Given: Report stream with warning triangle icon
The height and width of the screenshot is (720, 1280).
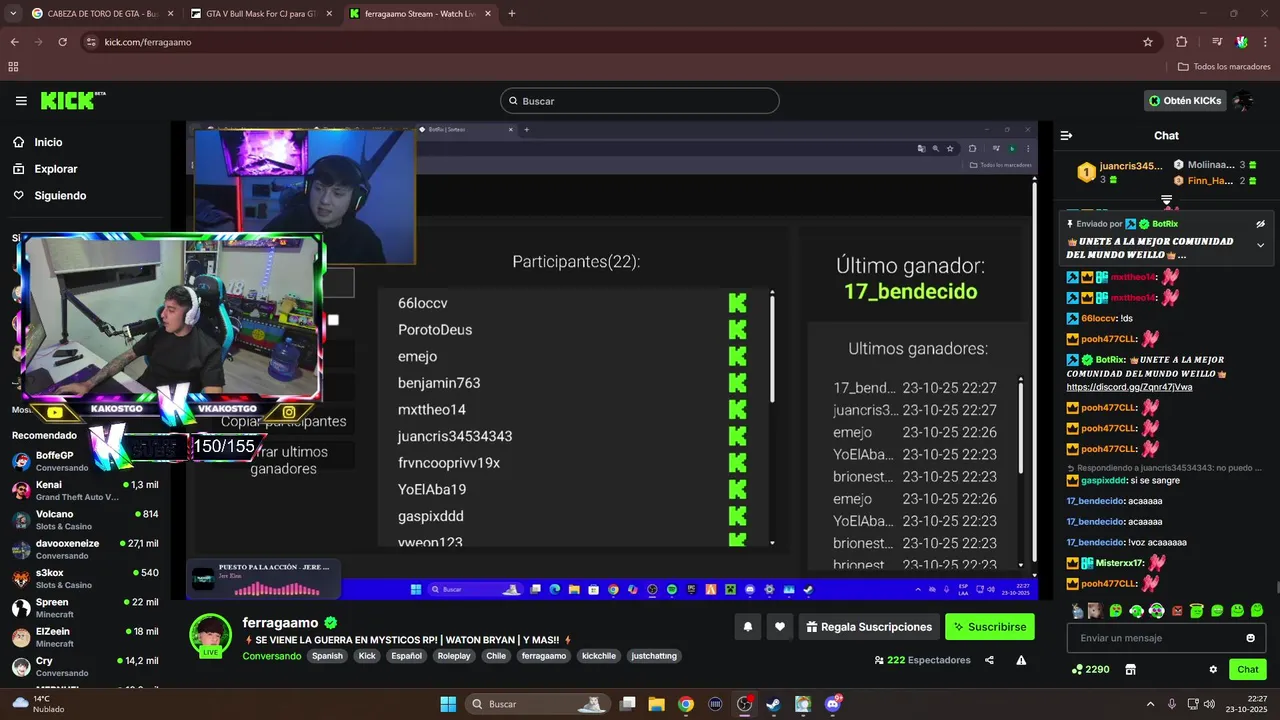Looking at the screenshot, I should [x=1021, y=660].
